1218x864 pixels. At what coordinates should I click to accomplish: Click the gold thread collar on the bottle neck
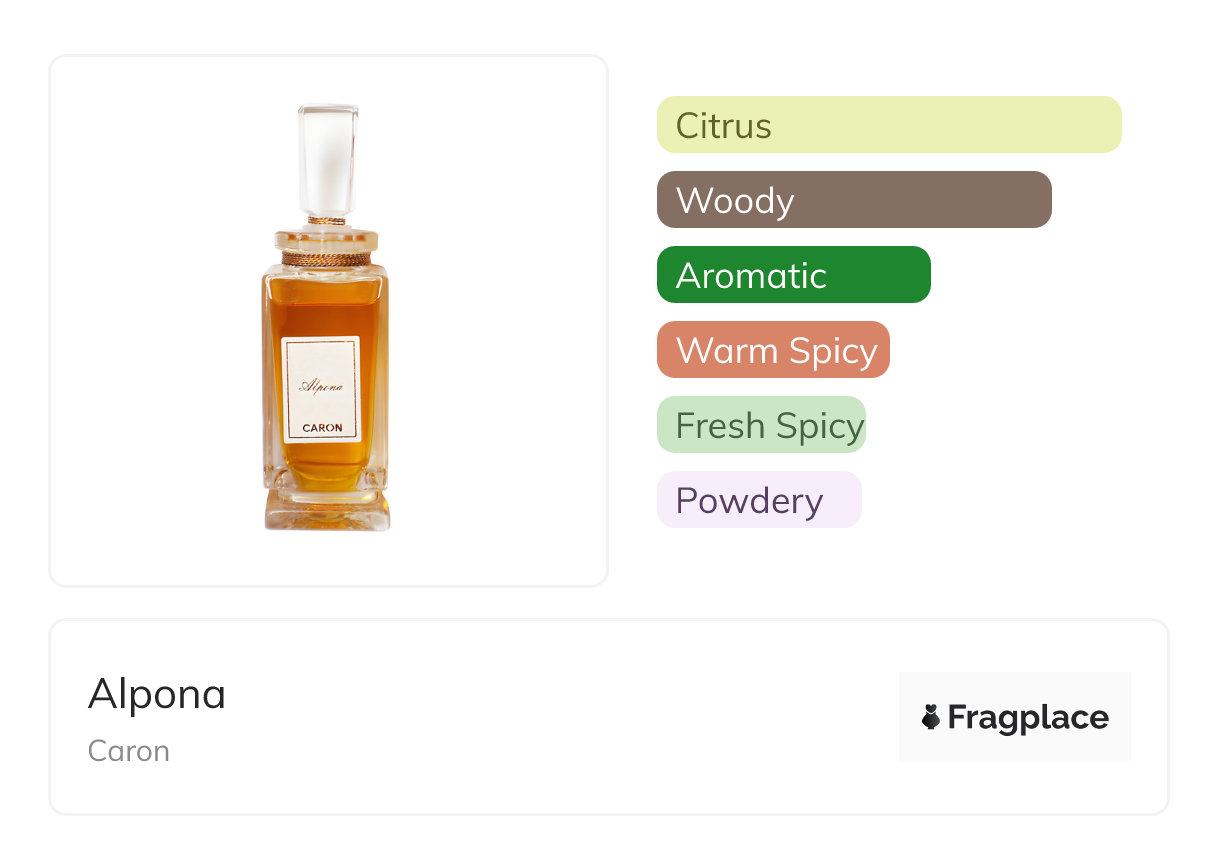(327, 258)
